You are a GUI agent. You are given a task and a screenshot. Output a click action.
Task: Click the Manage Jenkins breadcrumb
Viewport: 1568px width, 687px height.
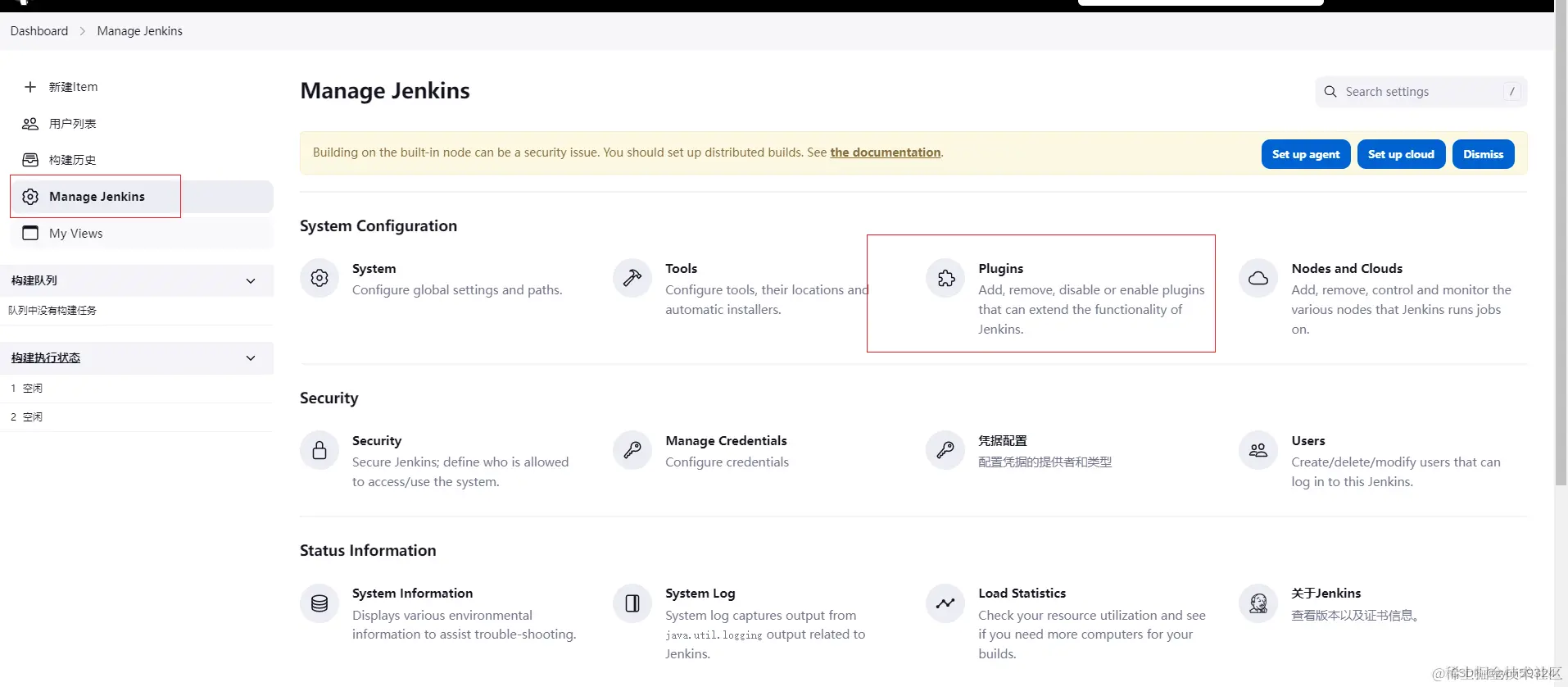tap(139, 31)
